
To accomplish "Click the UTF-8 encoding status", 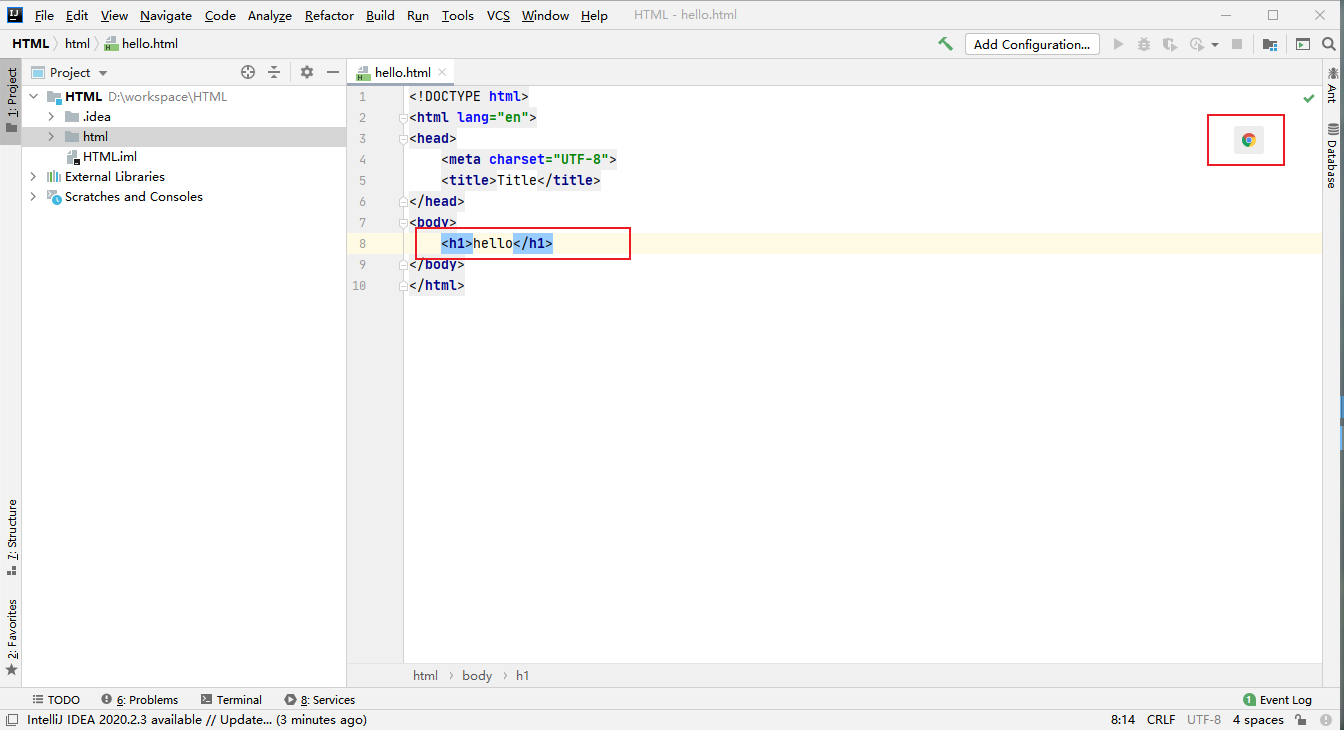I will click(1204, 720).
